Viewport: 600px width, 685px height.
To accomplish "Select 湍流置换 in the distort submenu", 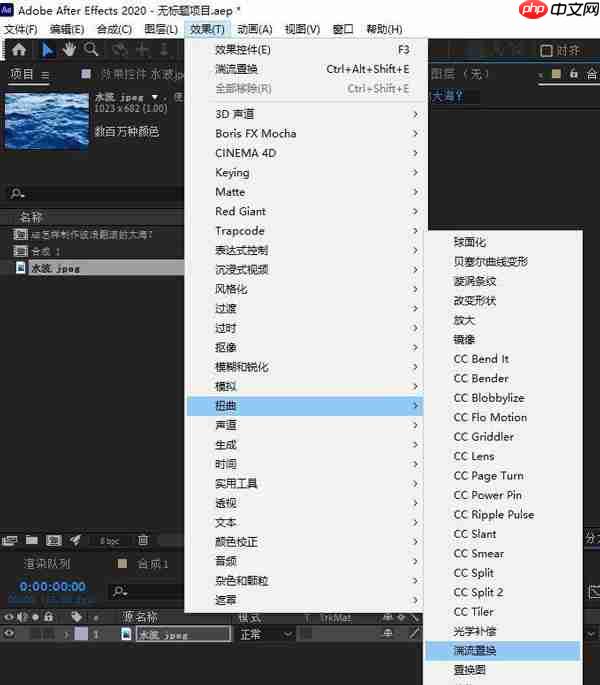I will (x=503, y=650).
